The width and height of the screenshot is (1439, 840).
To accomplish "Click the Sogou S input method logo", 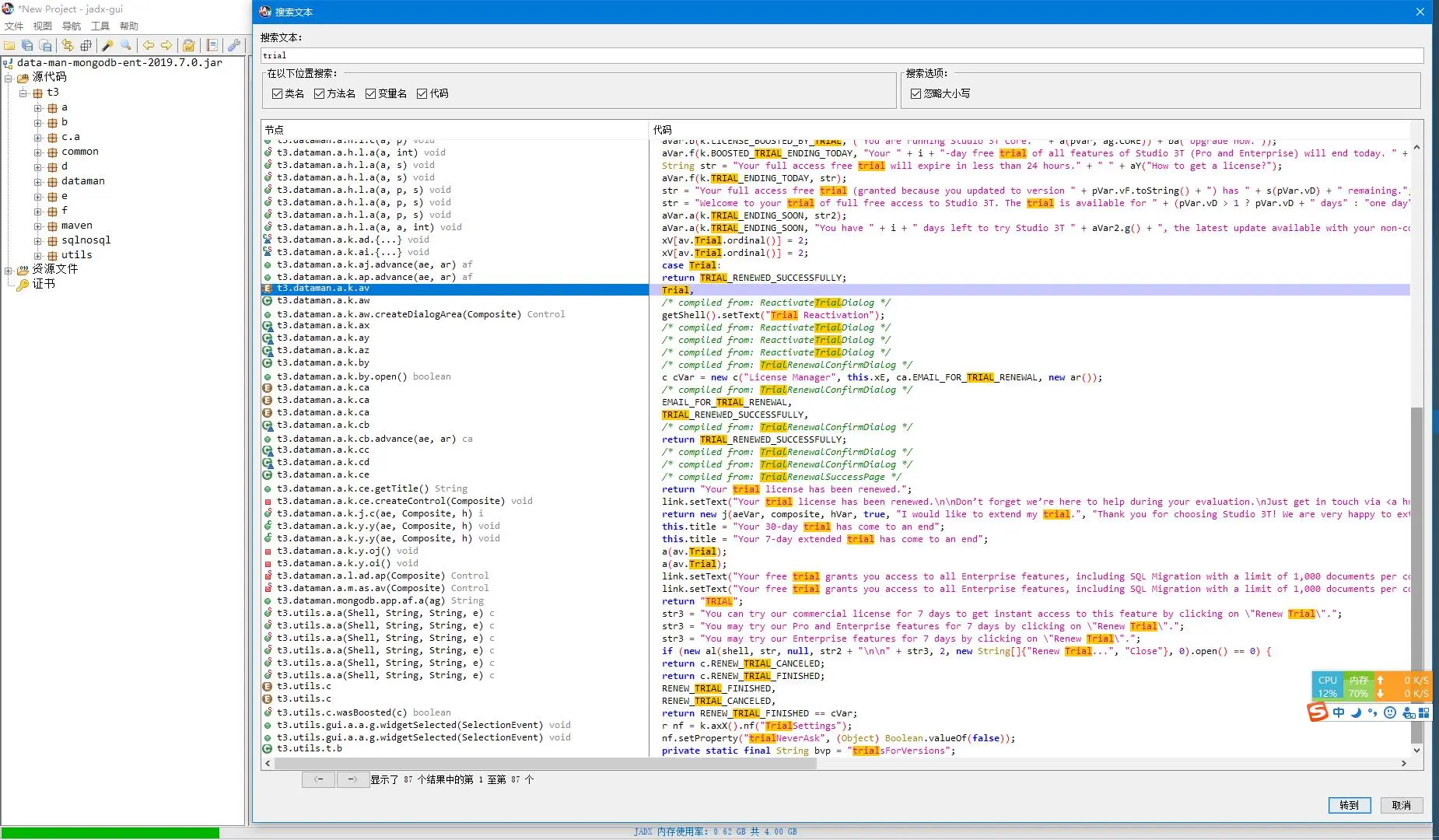I will [x=1317, y=712].
